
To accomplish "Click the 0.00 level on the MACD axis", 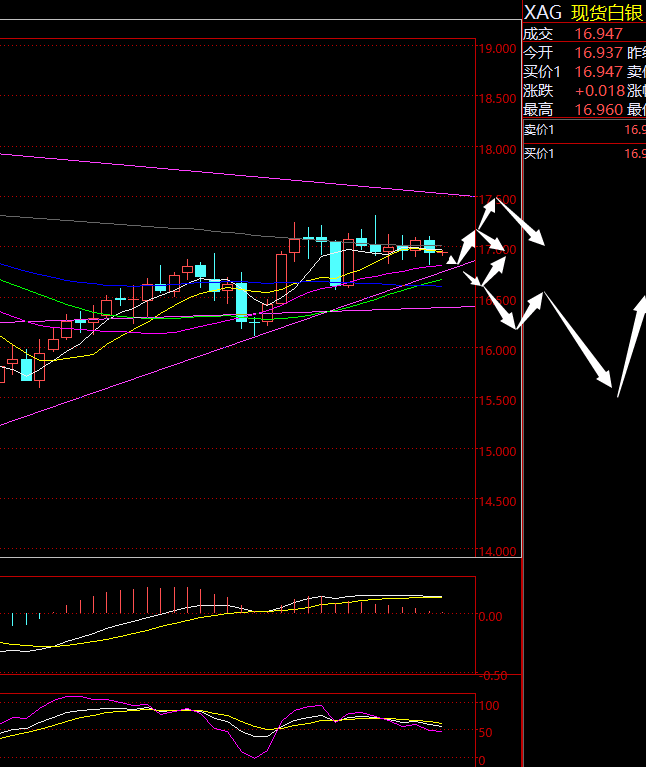I will pos(490,617).
